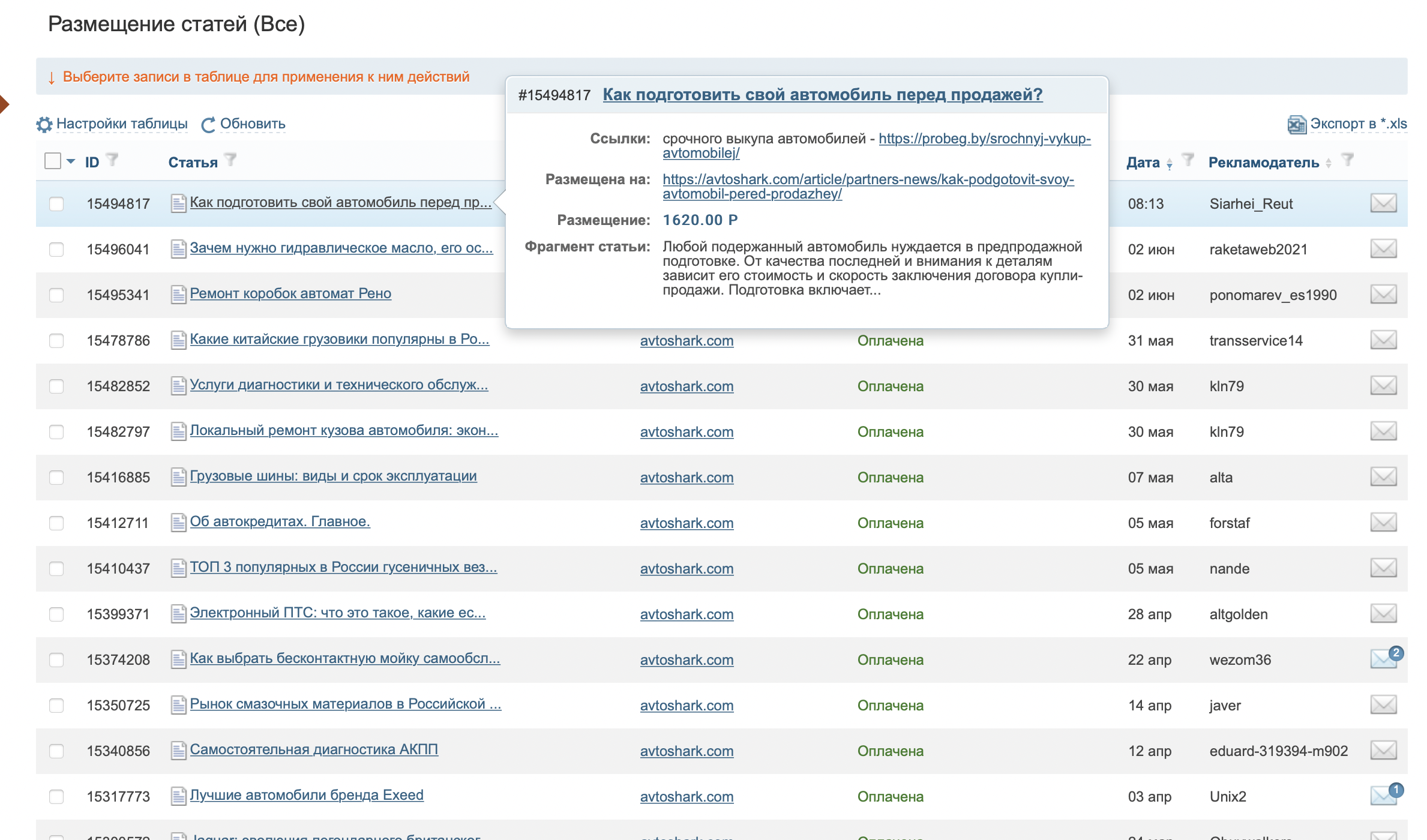1427x840 pixels.
Task: Click advertiser name wezom36
Action: 1240,660
